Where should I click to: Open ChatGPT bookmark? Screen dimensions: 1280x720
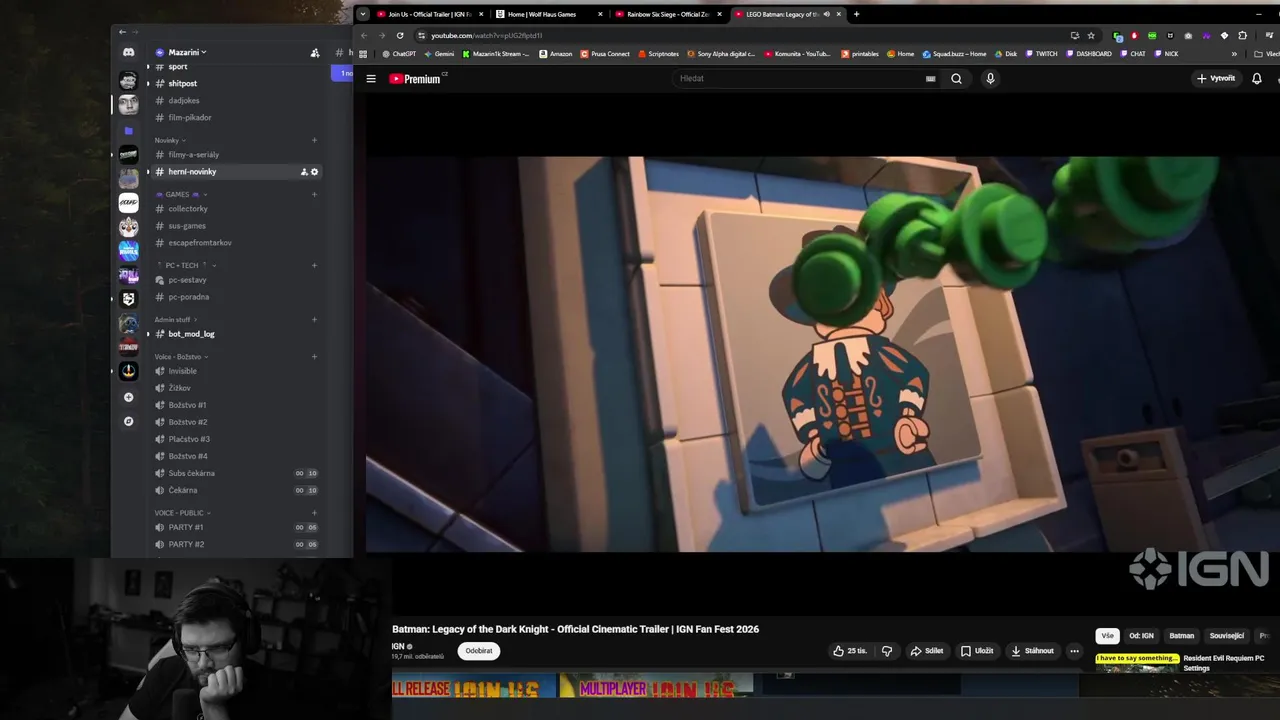(x=399, y=54)
